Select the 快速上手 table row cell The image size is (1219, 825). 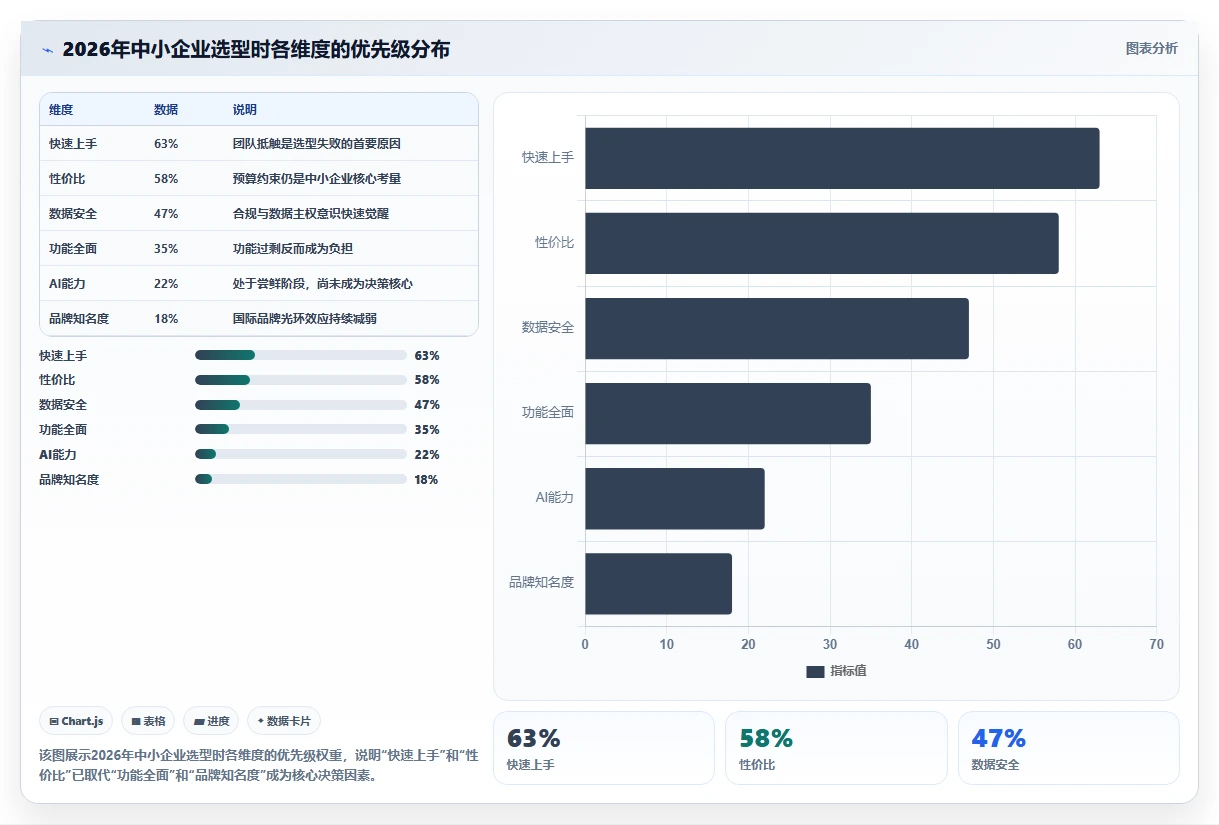(73, 144)
